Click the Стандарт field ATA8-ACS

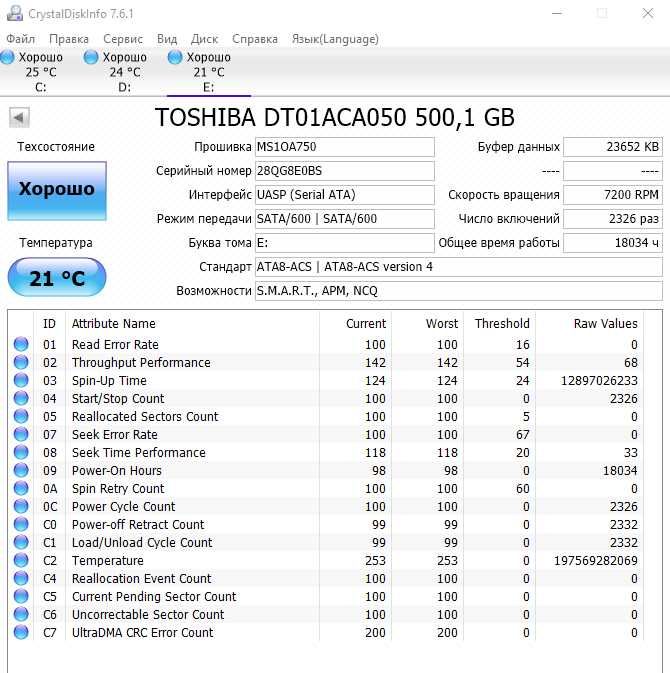point(459,267)
